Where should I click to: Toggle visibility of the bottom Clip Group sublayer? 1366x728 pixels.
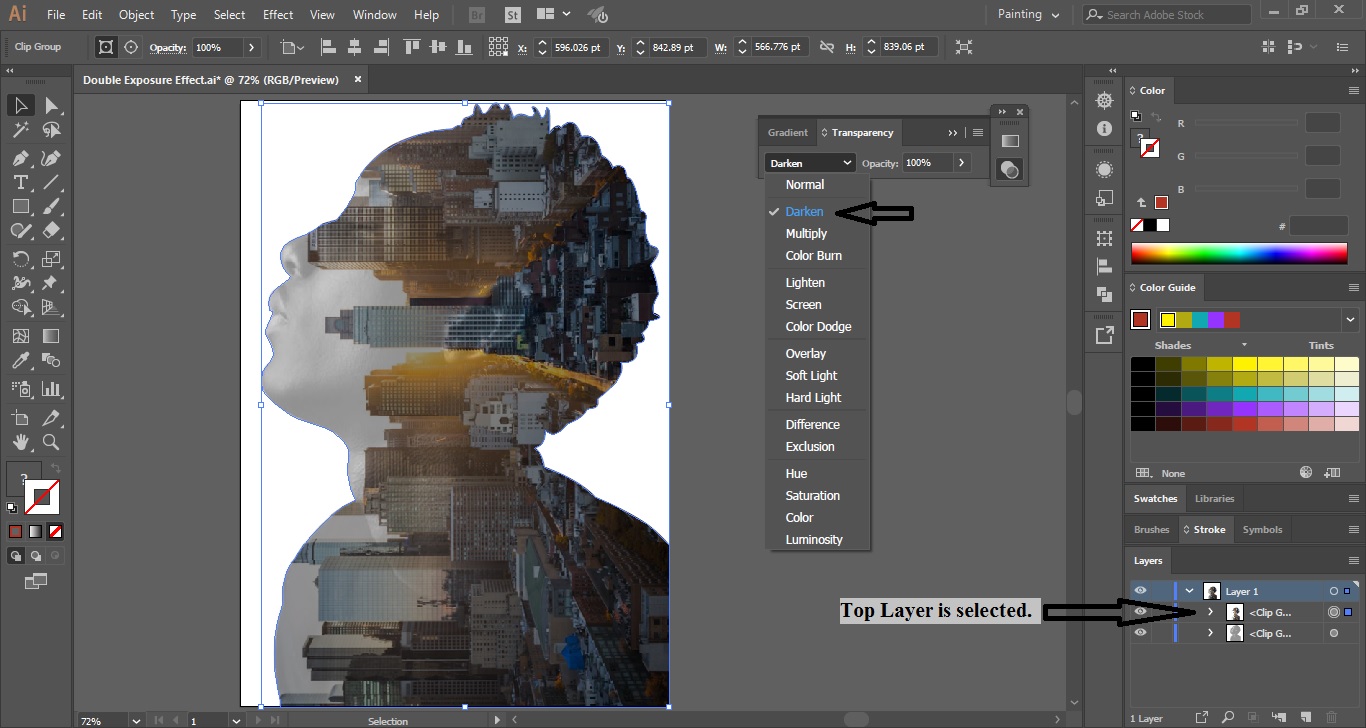click(x=1140, y=632)
